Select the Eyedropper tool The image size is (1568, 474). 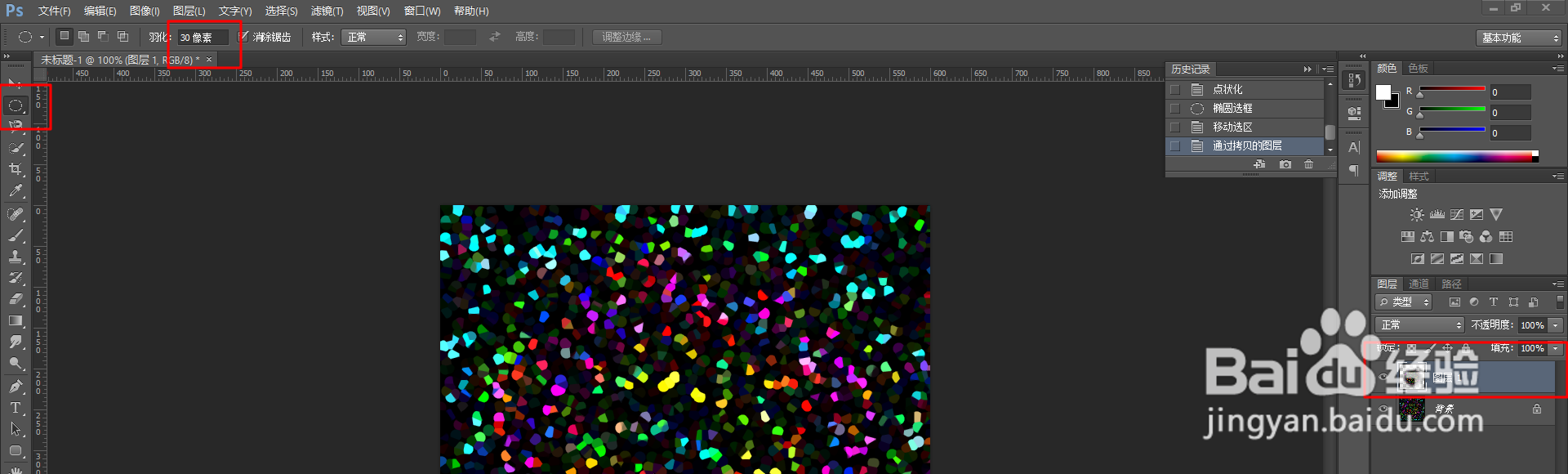click(x=16, y=190)
